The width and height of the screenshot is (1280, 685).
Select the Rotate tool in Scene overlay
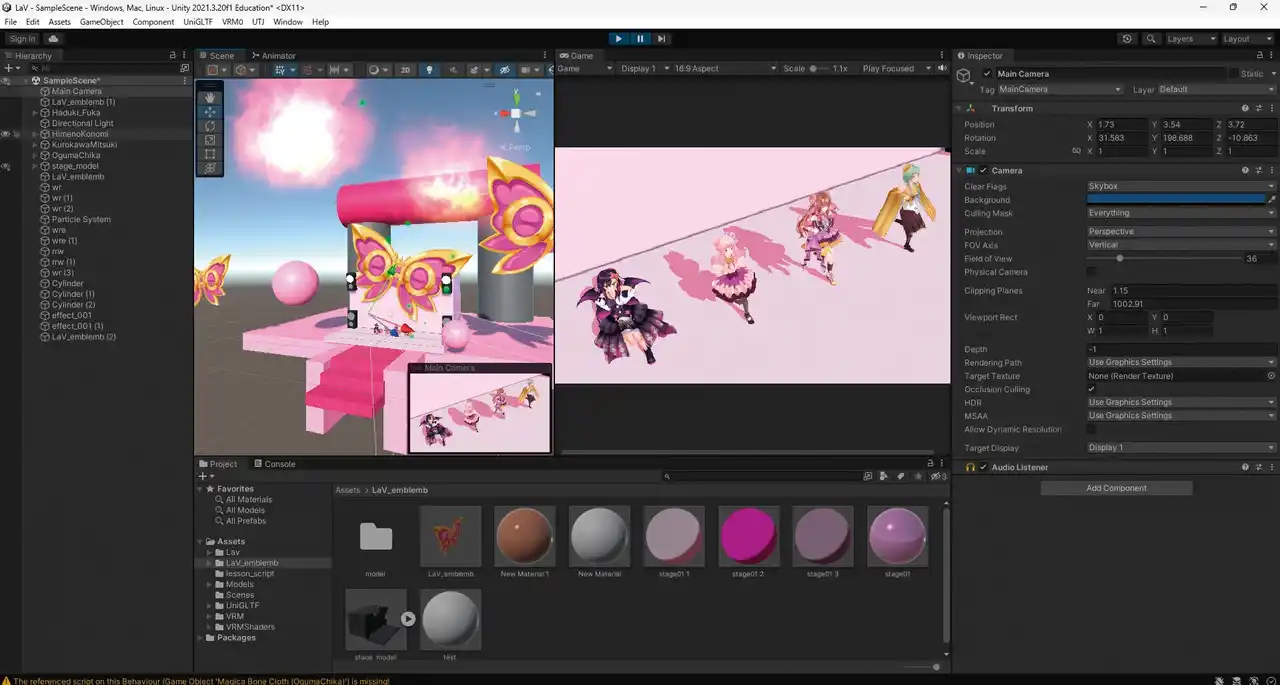pos(210,126)
